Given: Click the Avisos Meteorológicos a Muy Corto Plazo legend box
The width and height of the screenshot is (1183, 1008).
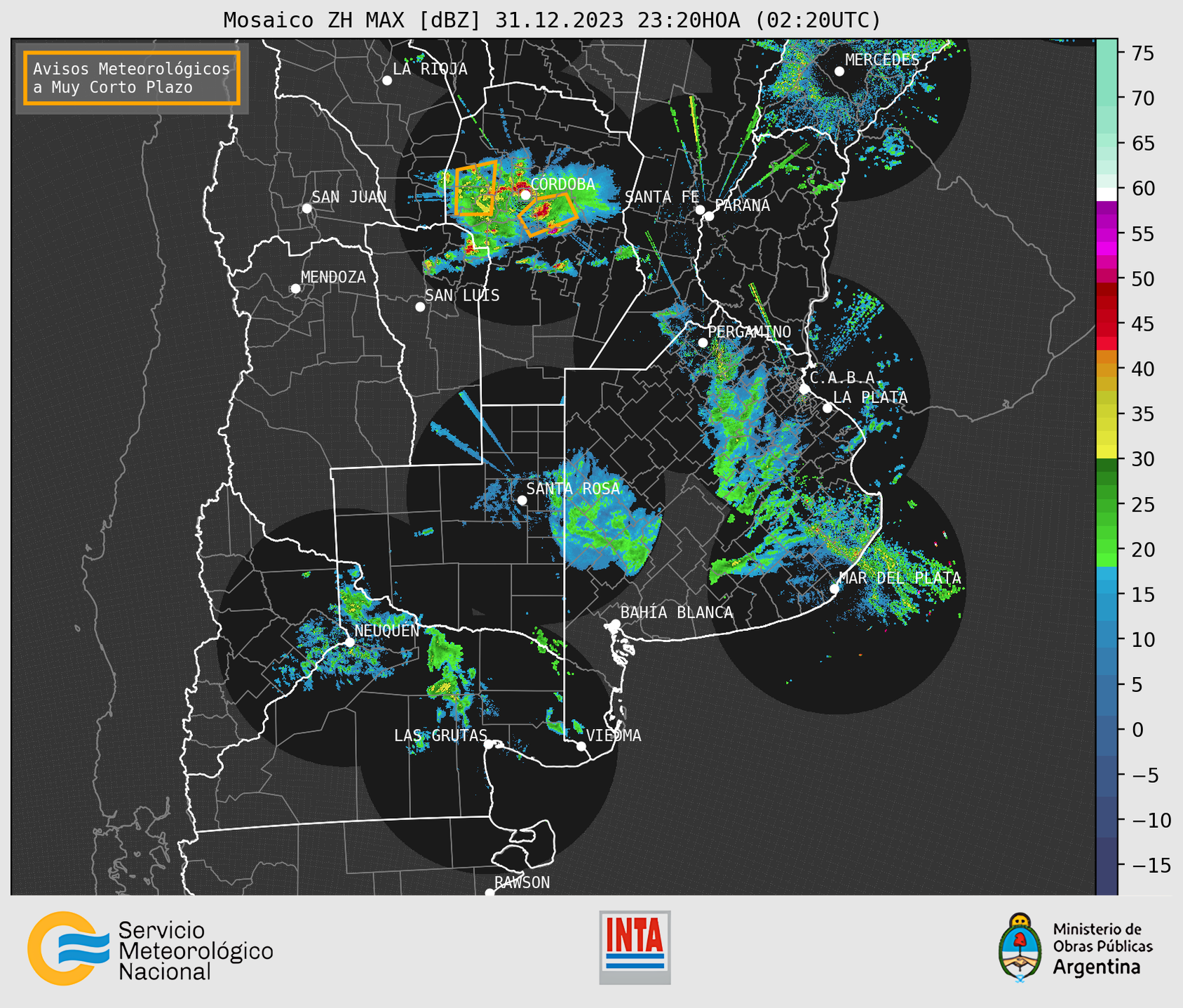Looking at the screenshot, I should (132, 78).
